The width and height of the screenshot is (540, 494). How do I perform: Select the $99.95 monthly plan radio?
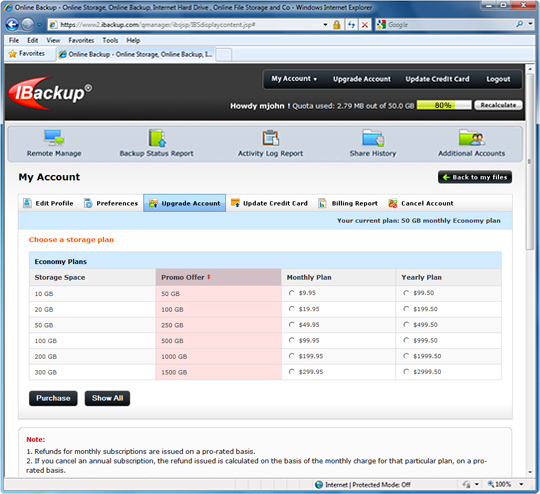pyautogui.click(x=292, y=340)
